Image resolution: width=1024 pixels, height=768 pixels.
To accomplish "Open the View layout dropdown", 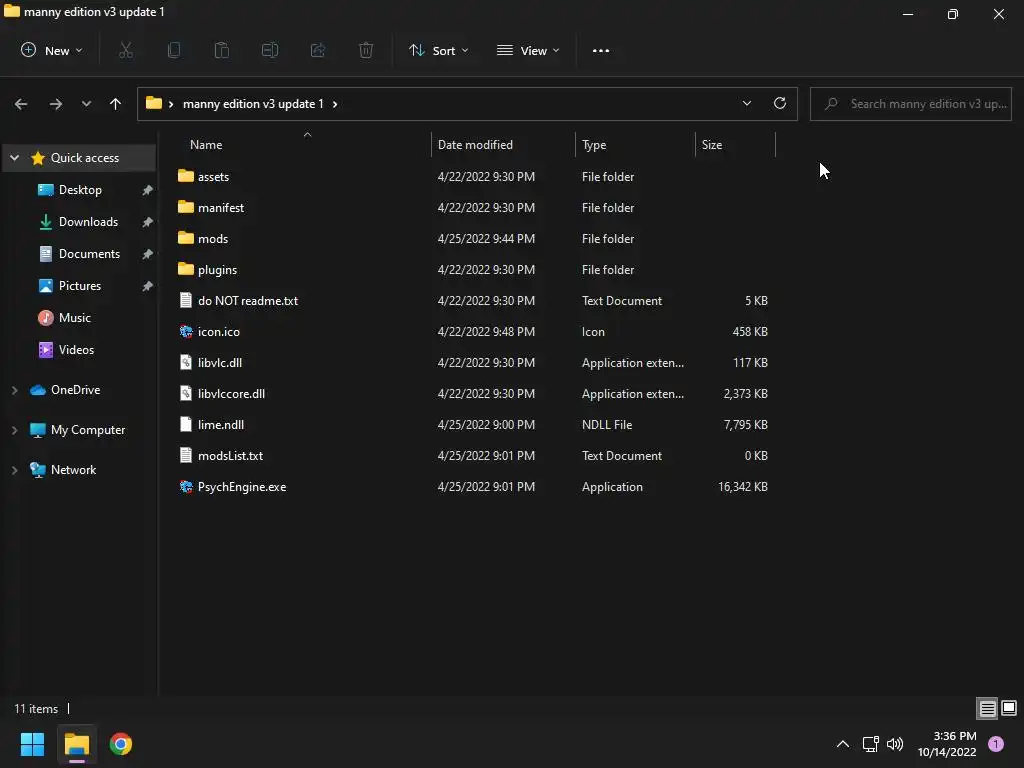I will (x=528, y=50).
